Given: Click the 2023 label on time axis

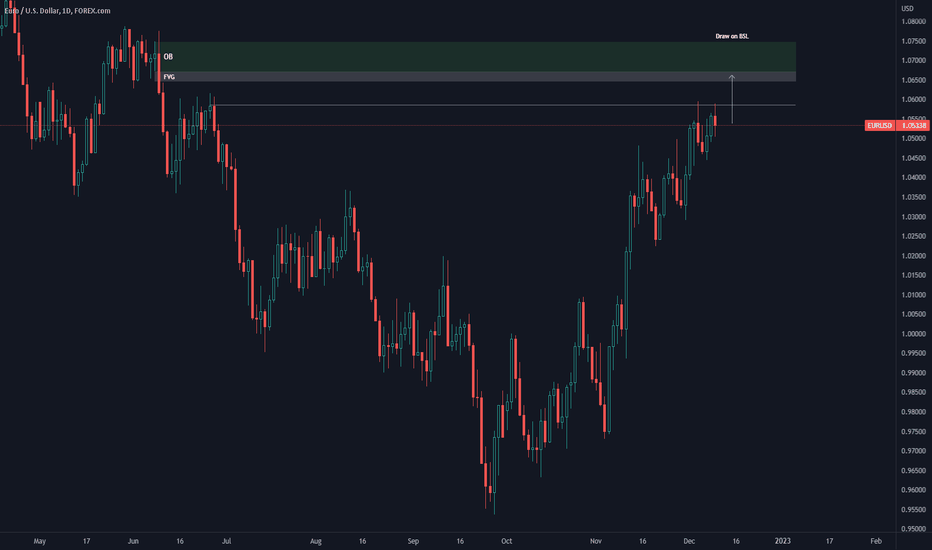Looking at the screenshot, I should click(x=783, y=541).
